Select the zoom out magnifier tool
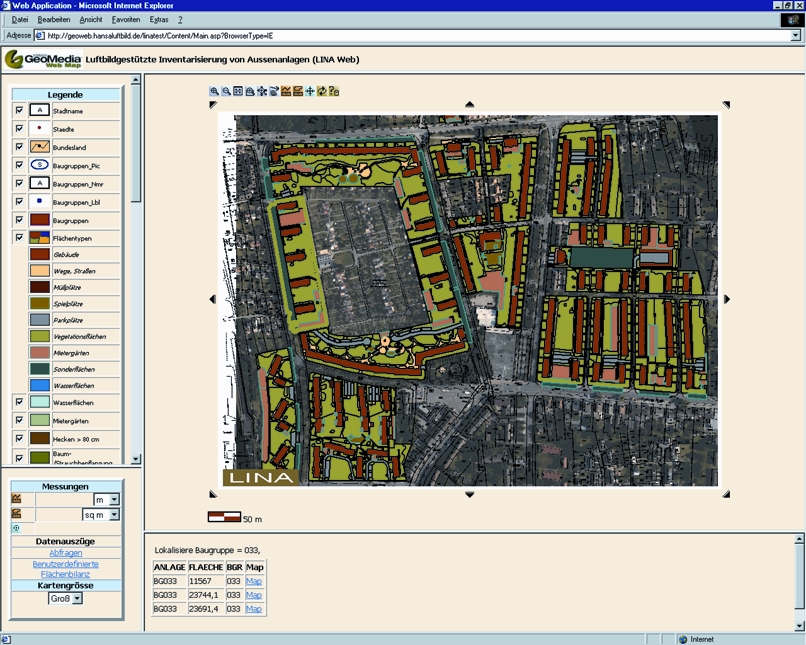Viewport: 806px width, 645px height. click(226, 91)
